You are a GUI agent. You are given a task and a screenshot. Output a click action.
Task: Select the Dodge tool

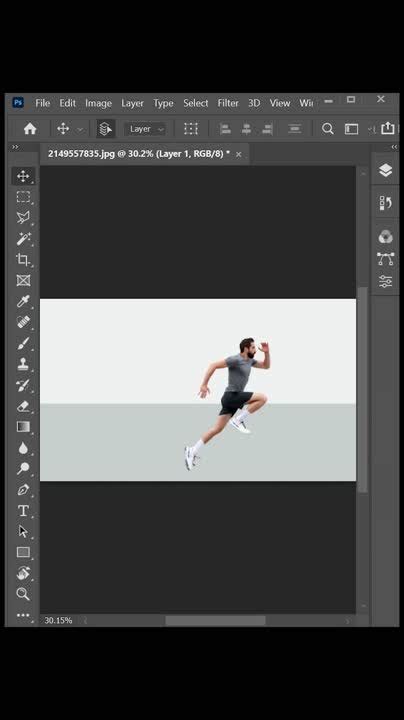tap(23, 468)
